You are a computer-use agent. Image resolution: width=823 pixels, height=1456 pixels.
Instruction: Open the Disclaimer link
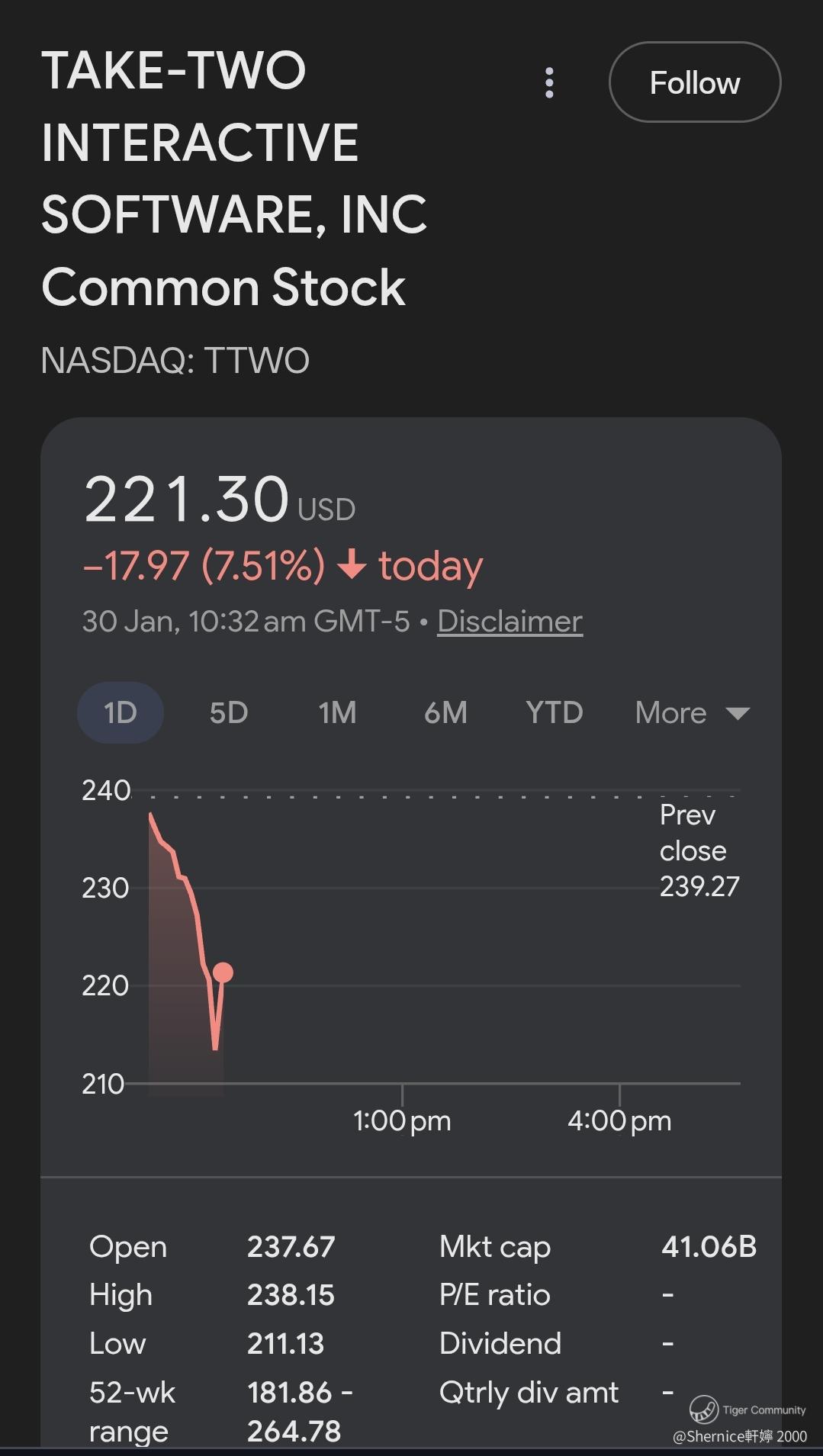[x=510, y=622]
